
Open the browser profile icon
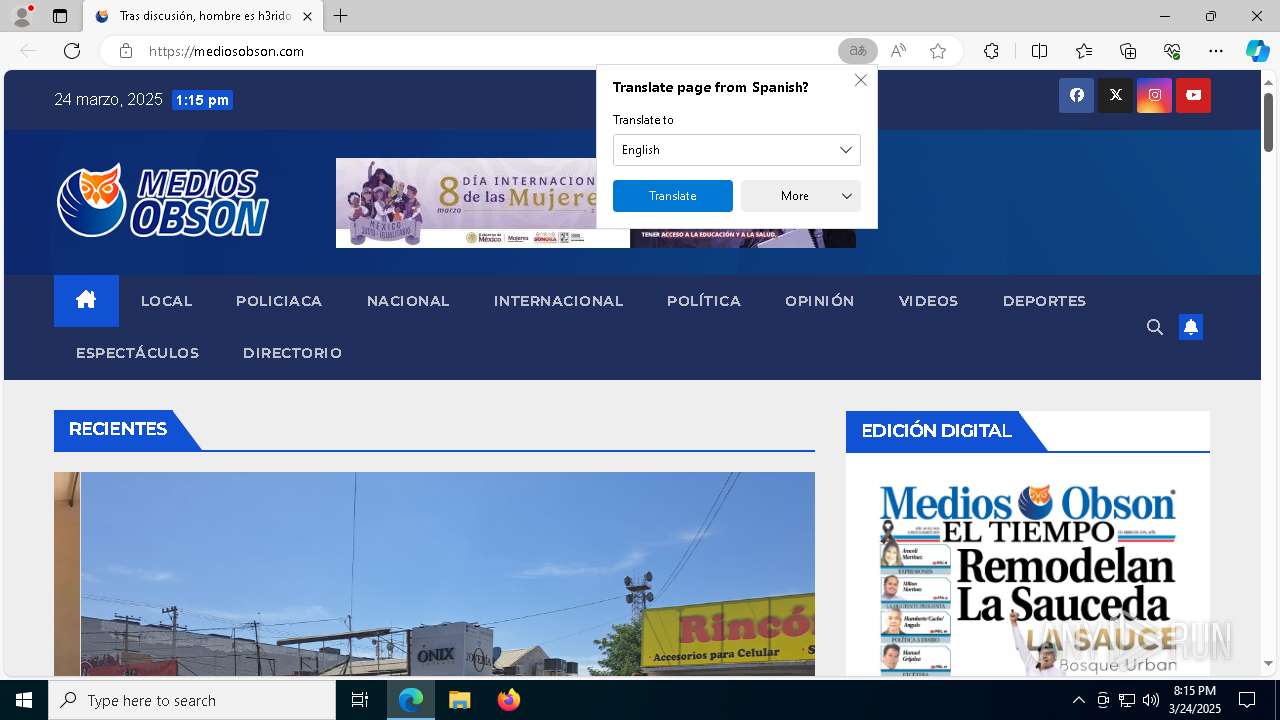[22, 16]
